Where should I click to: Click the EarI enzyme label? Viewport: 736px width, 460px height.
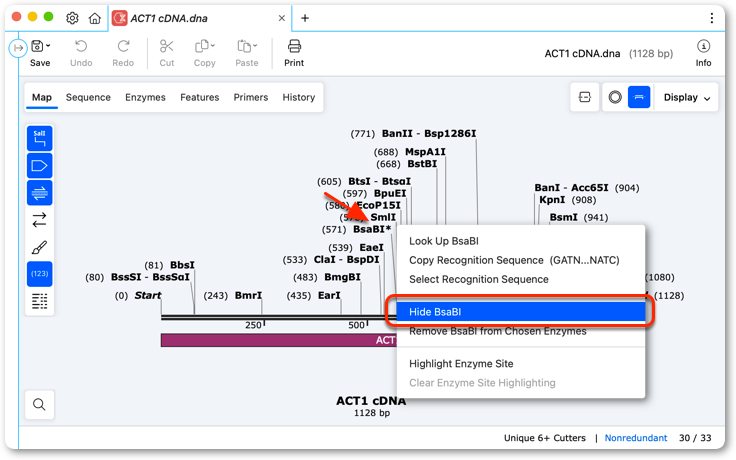(x=329, y=295)
